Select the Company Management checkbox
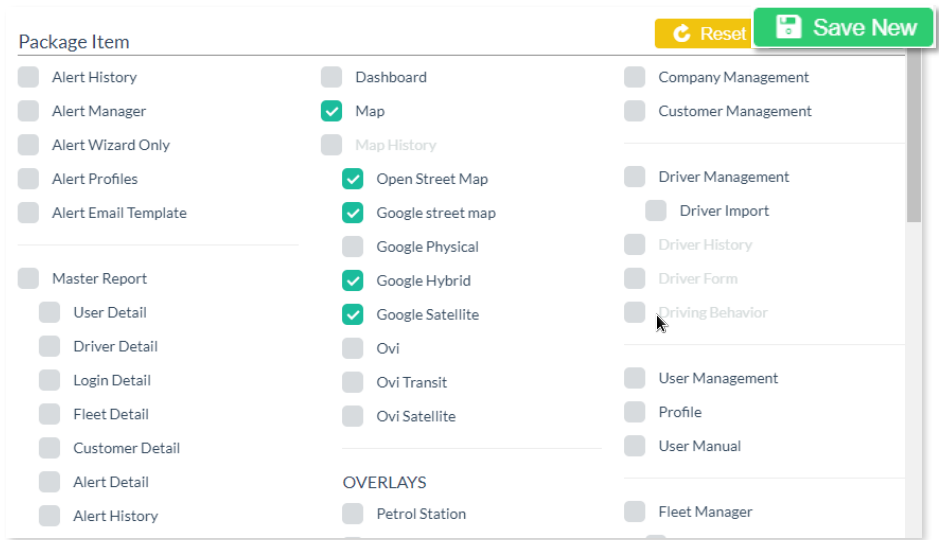 [x=635, y=77]
